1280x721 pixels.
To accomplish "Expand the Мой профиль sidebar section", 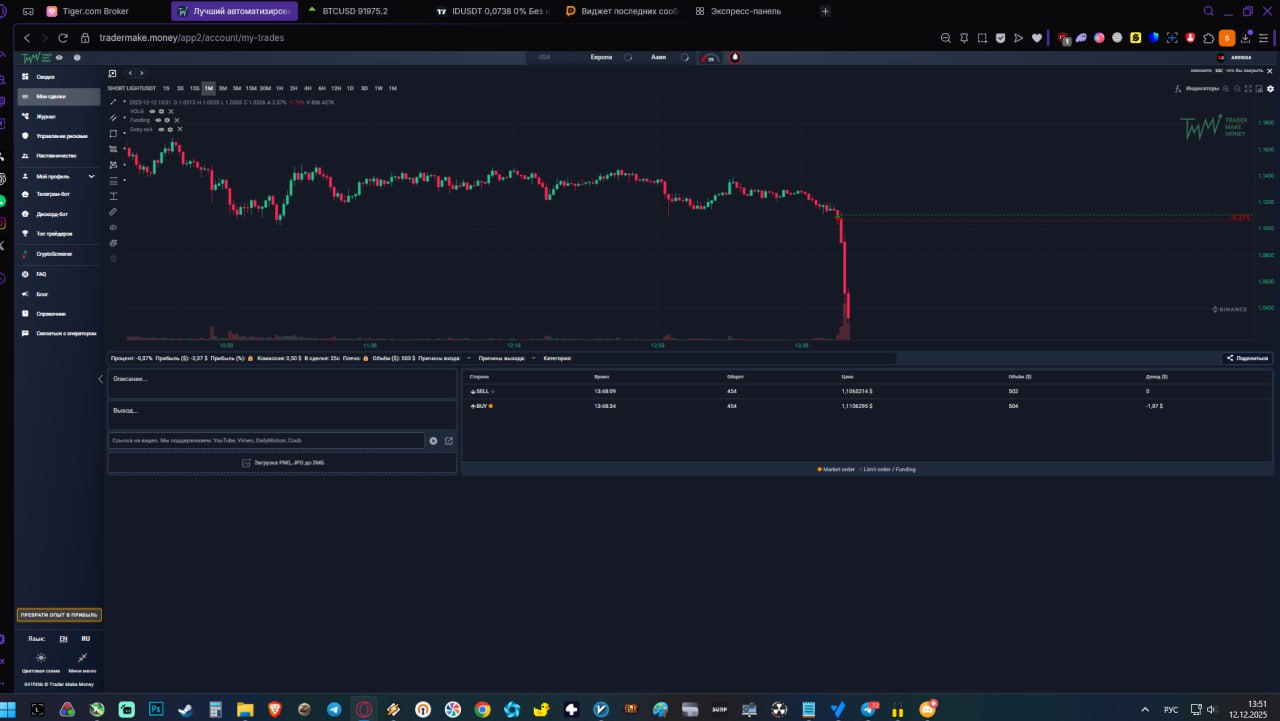I will click(x=91, y=176).
